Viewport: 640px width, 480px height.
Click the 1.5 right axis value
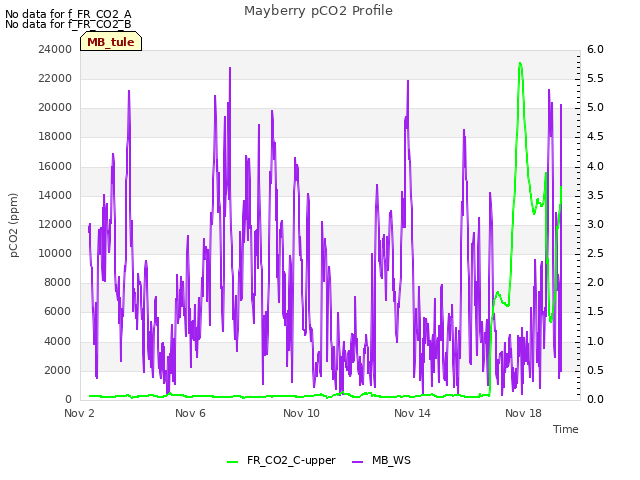click(x=595, y=311)
